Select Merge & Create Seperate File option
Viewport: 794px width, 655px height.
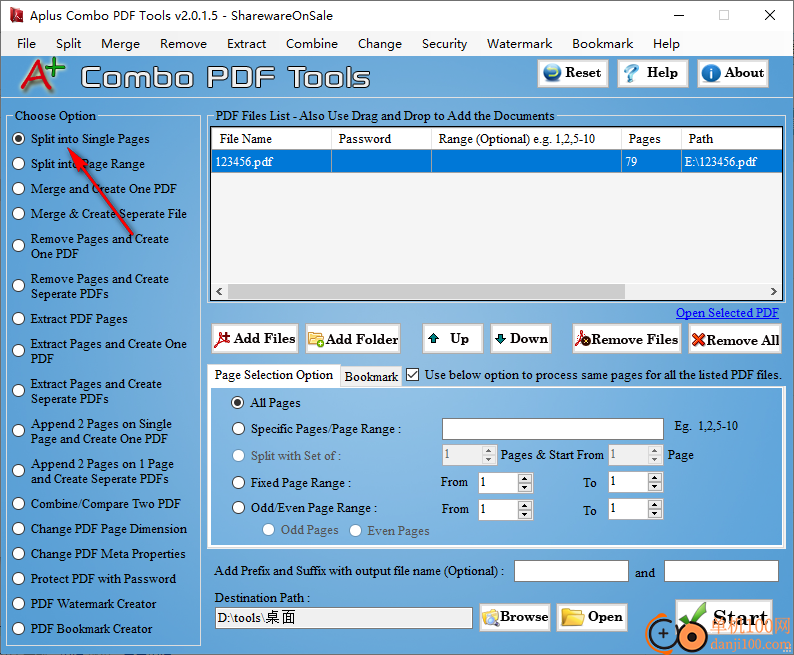[19, 214]
